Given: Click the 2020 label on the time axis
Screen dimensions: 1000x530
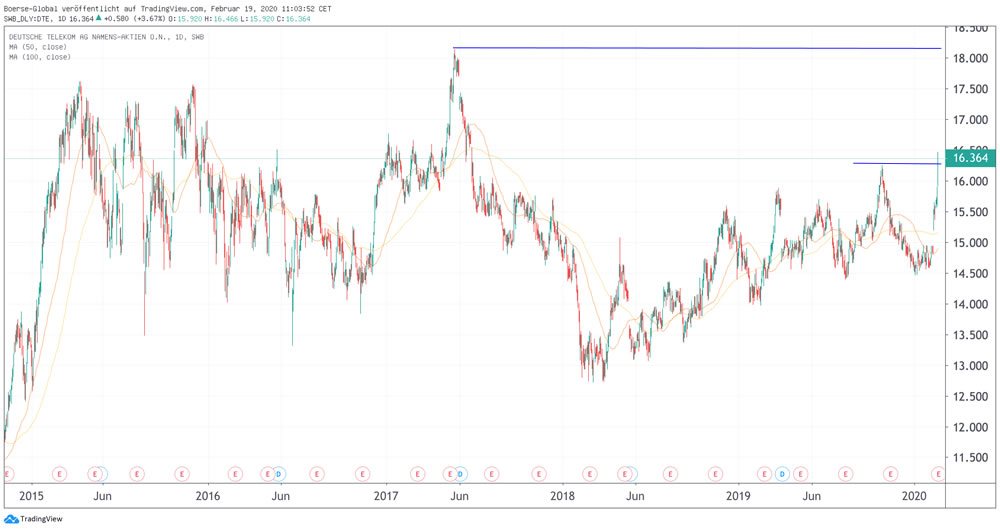Looking at the screenshot, I should click(x=915, y=496).
